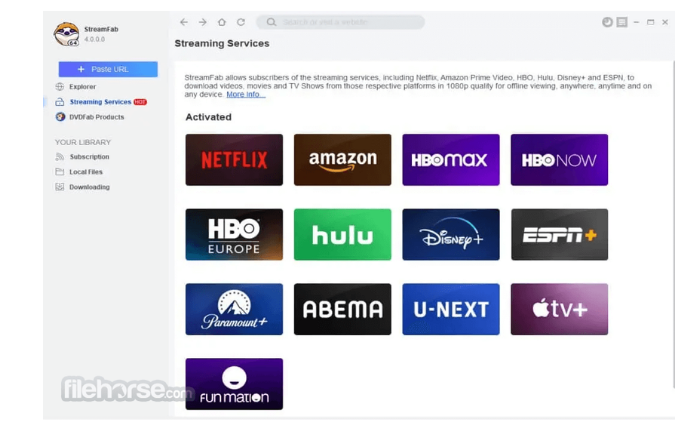
Task: Click the Activated section heading
Action: (x=208, y=117)
